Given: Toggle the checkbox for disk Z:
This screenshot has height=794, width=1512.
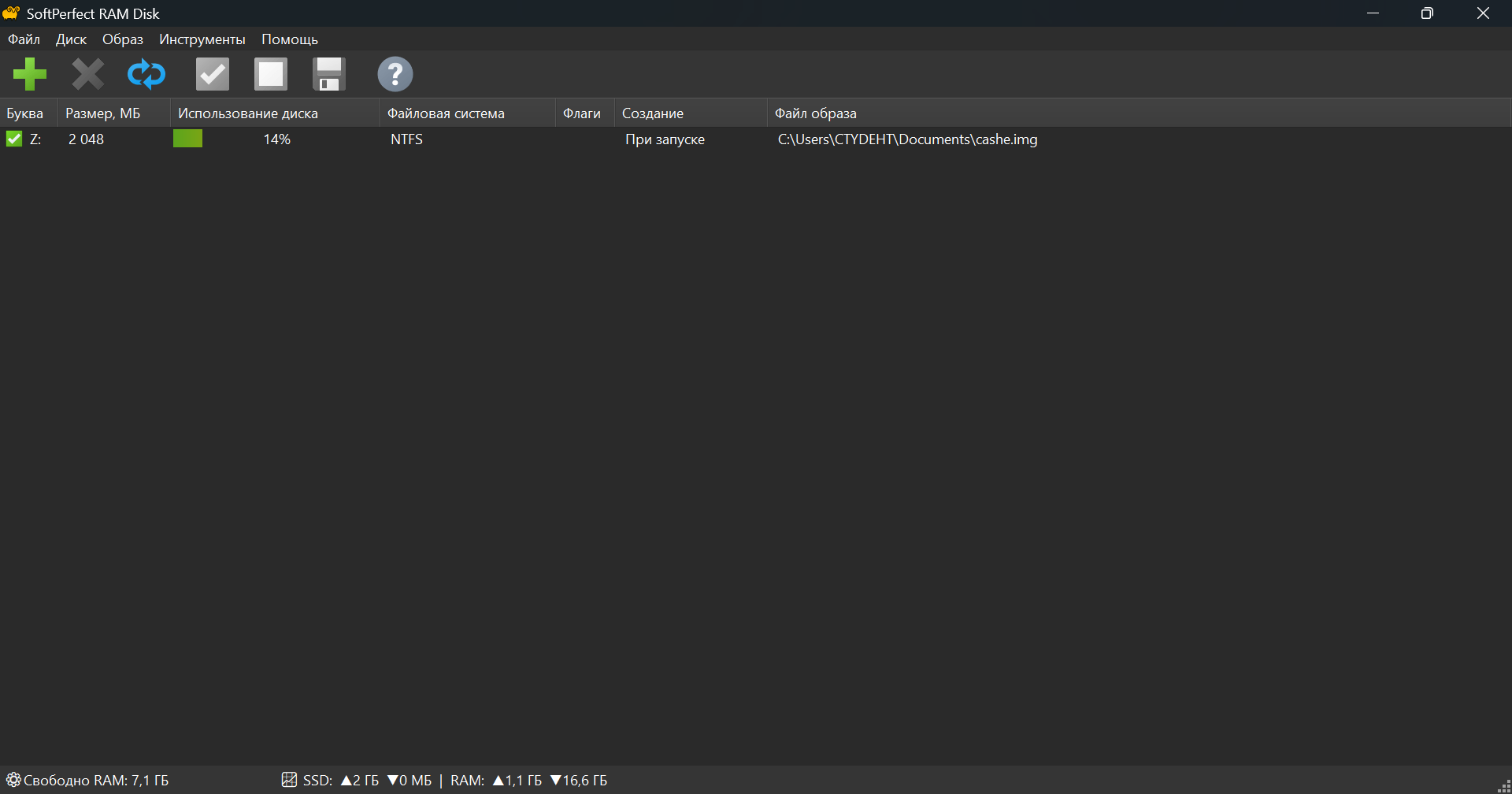Looking at the screenshot, I should (14, 139).
